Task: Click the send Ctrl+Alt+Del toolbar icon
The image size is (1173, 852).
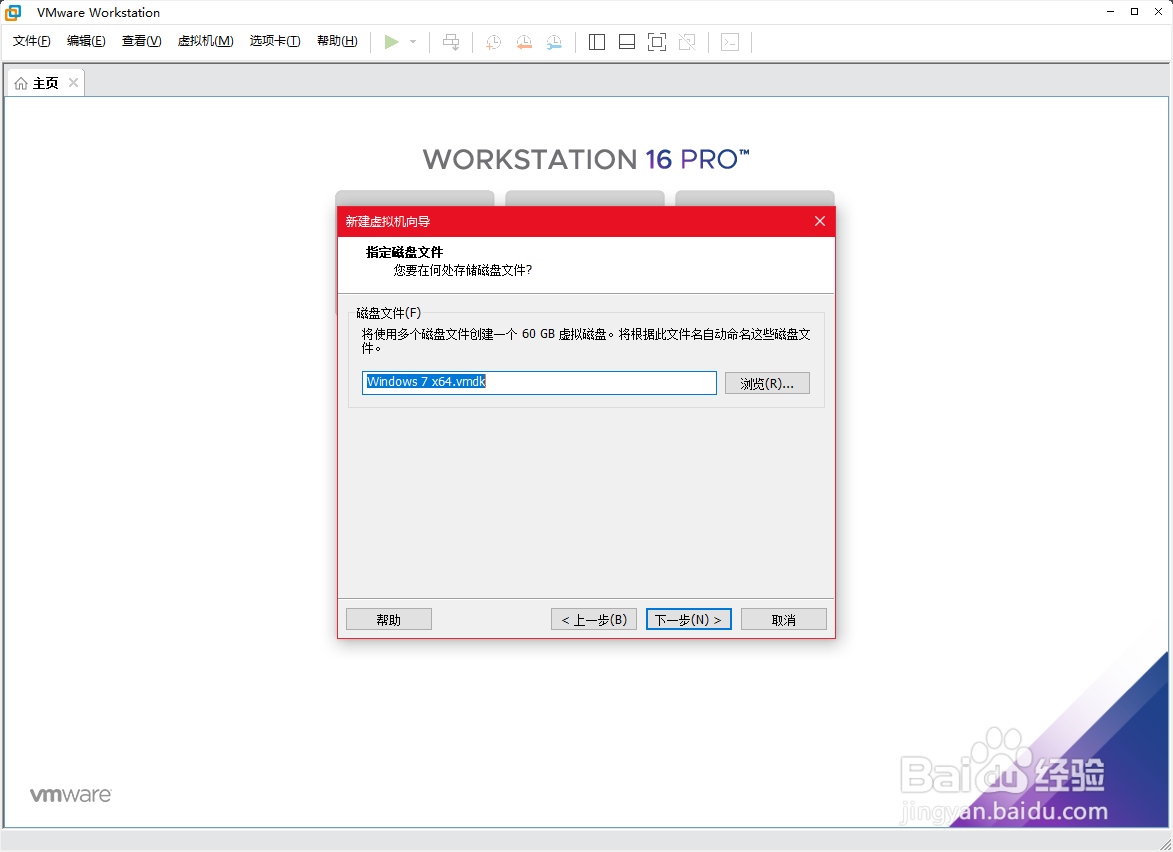Action: 451,42
